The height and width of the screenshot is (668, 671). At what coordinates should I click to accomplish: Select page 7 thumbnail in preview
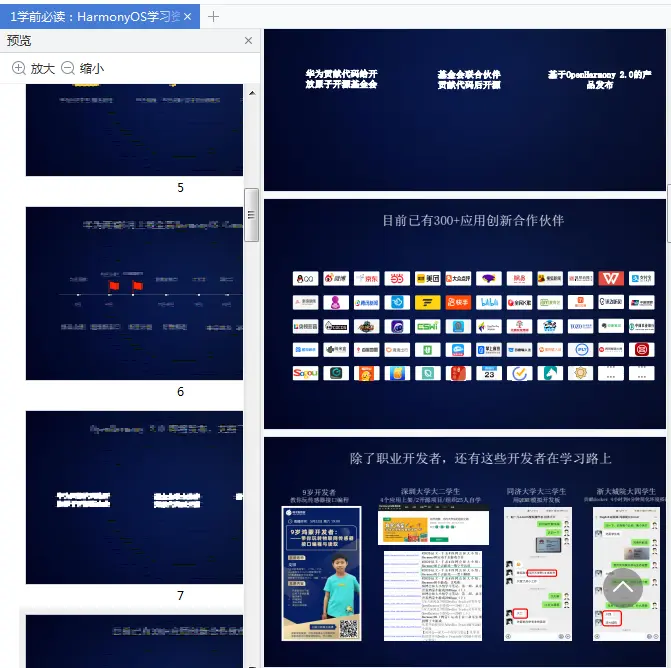(x=134, y=497)
